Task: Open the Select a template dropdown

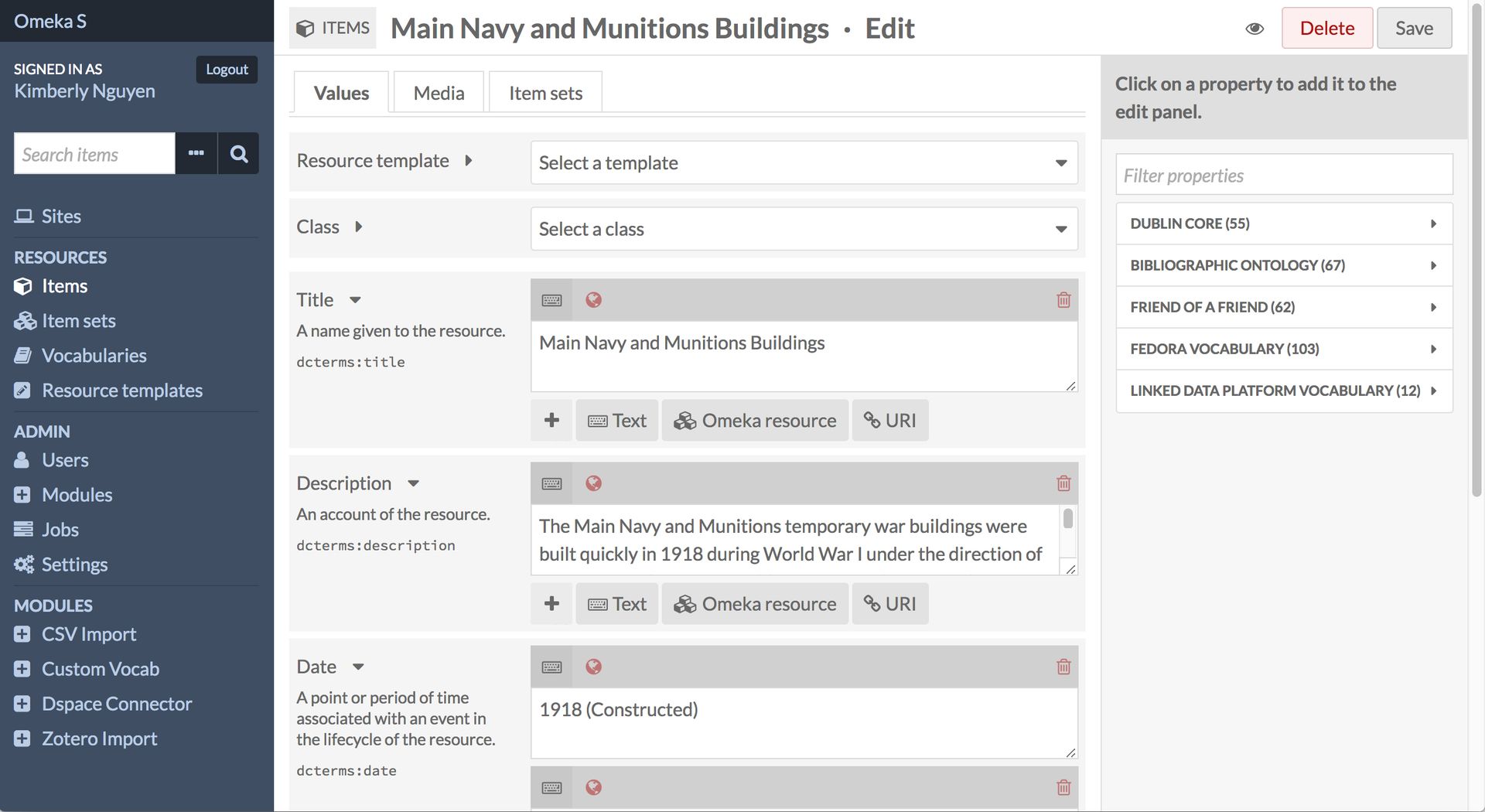Action: pyautogui.click(x=804, y=163)
